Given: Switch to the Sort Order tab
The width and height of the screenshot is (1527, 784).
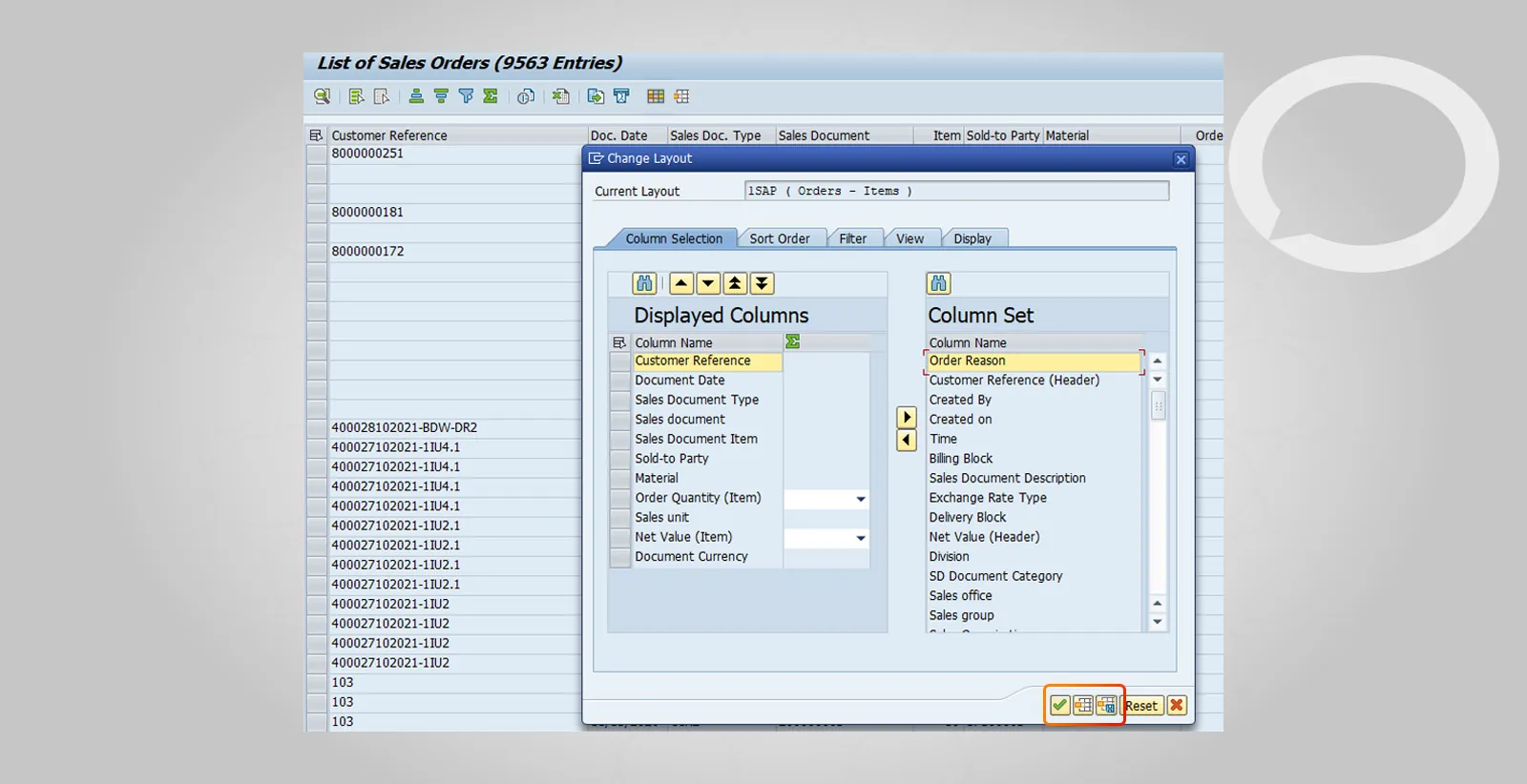Looking at the screenshot, I should (779, 238).
